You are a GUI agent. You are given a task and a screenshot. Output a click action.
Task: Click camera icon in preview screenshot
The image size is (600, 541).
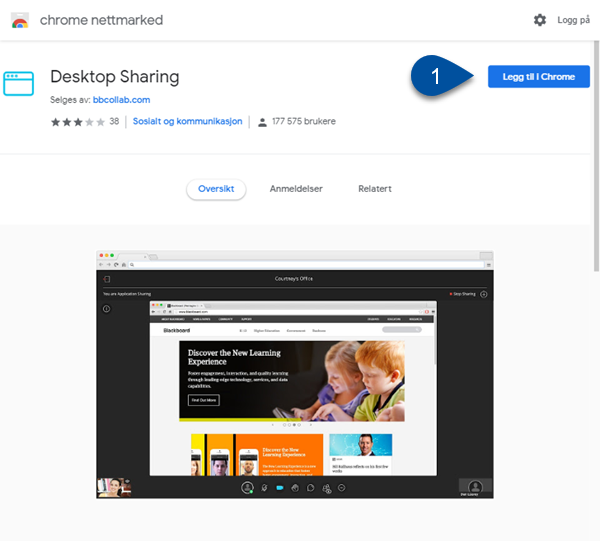(x=280, y=488)
